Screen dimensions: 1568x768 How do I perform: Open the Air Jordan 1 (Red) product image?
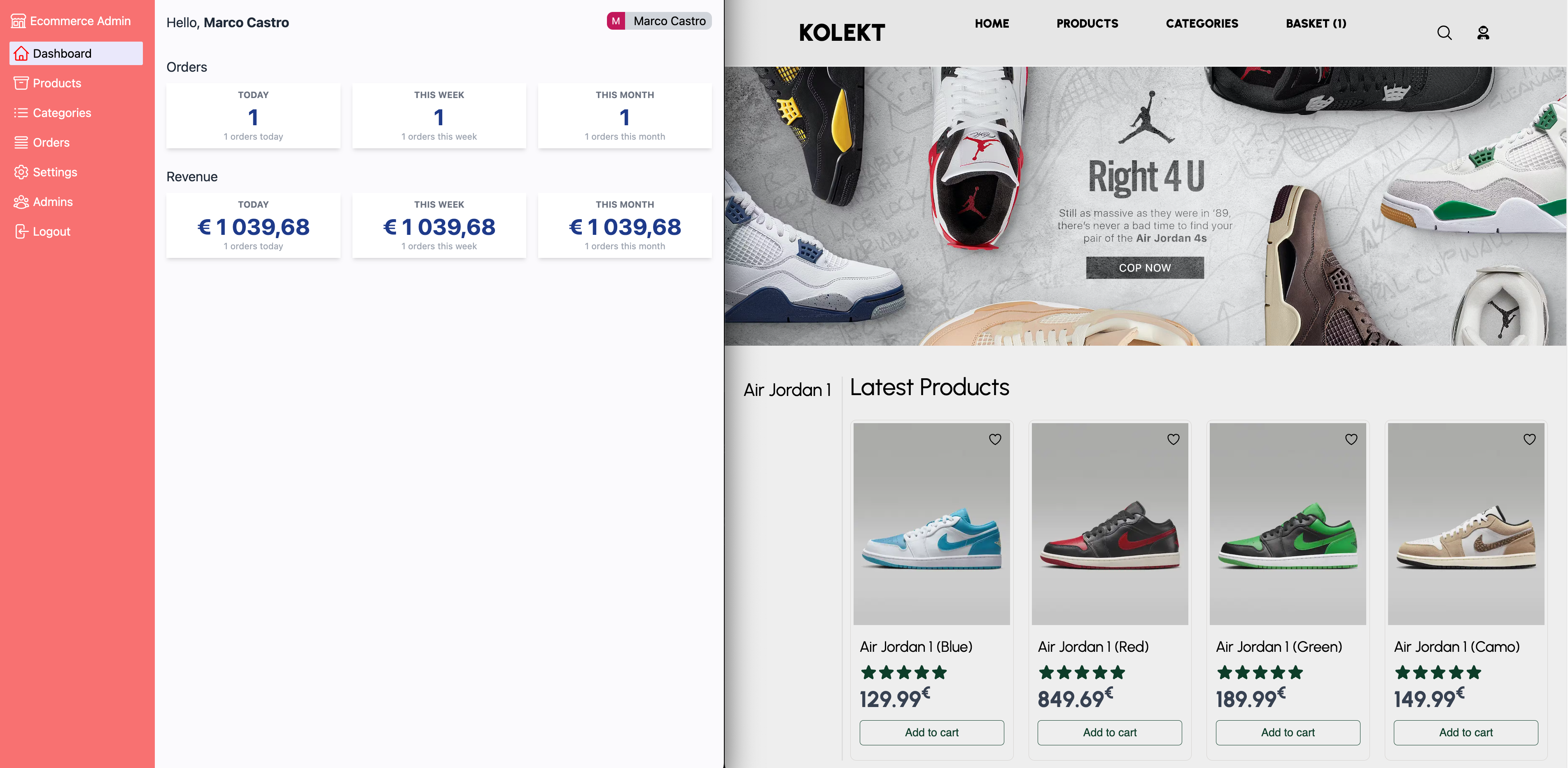point(1110,524)
